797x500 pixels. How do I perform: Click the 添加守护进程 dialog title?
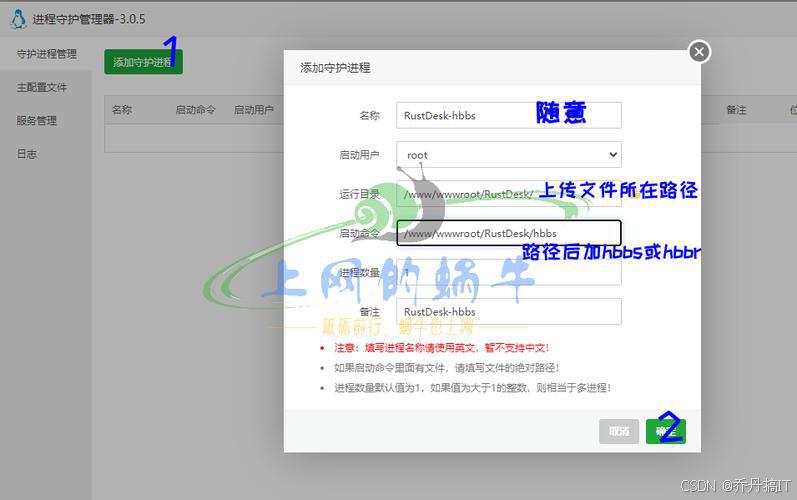tap(335, 68)
